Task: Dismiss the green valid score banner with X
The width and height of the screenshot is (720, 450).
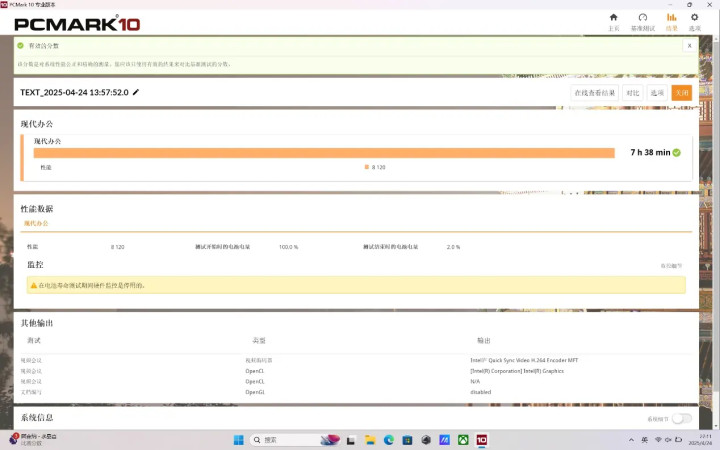Action: (689, 45)
